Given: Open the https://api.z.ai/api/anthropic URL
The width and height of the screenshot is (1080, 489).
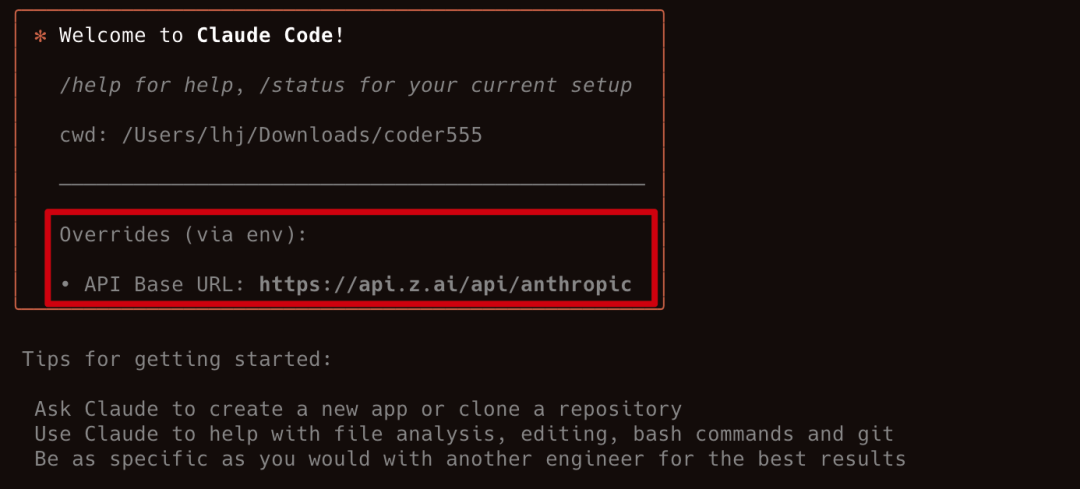Looking at the screenshot, I should (445, 284).
